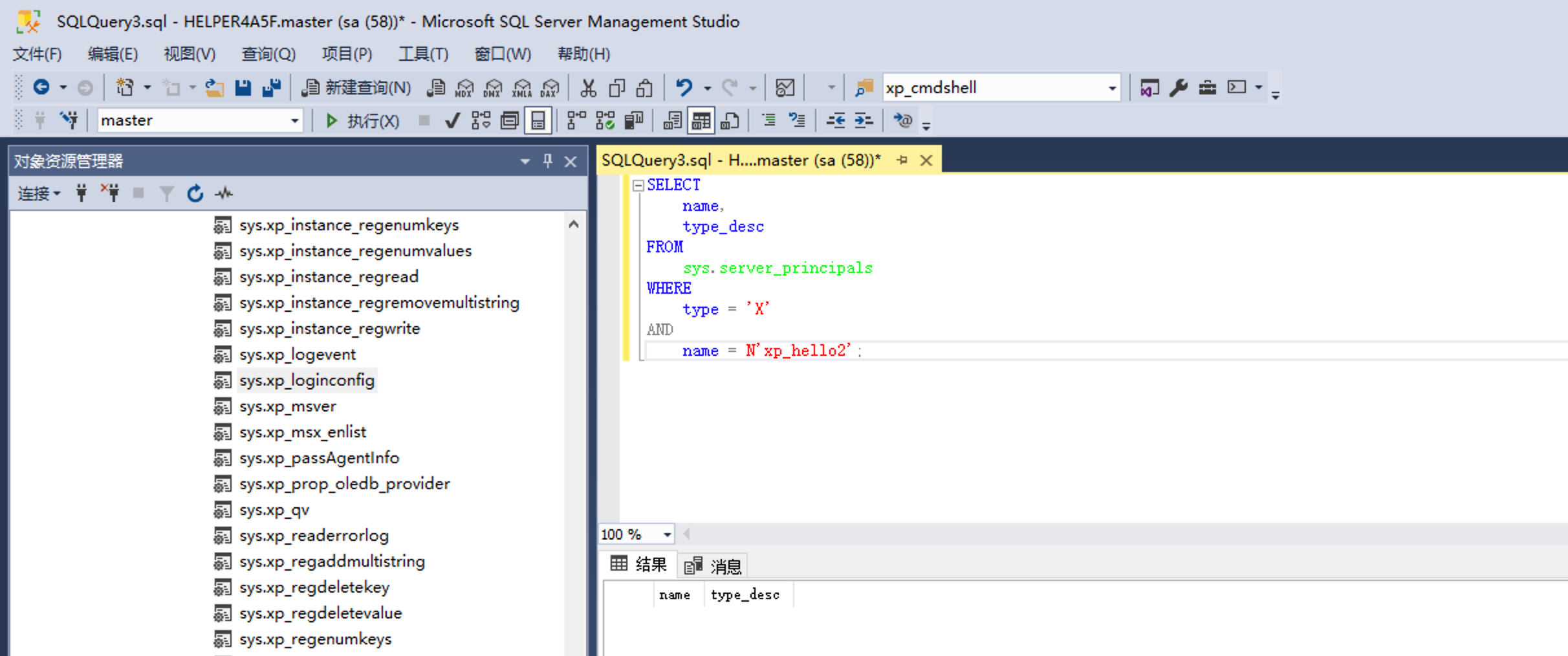This screenshot has width=1568, height=656.
Task: Open the 查询(Q) menu
Action: pos(268,54)
